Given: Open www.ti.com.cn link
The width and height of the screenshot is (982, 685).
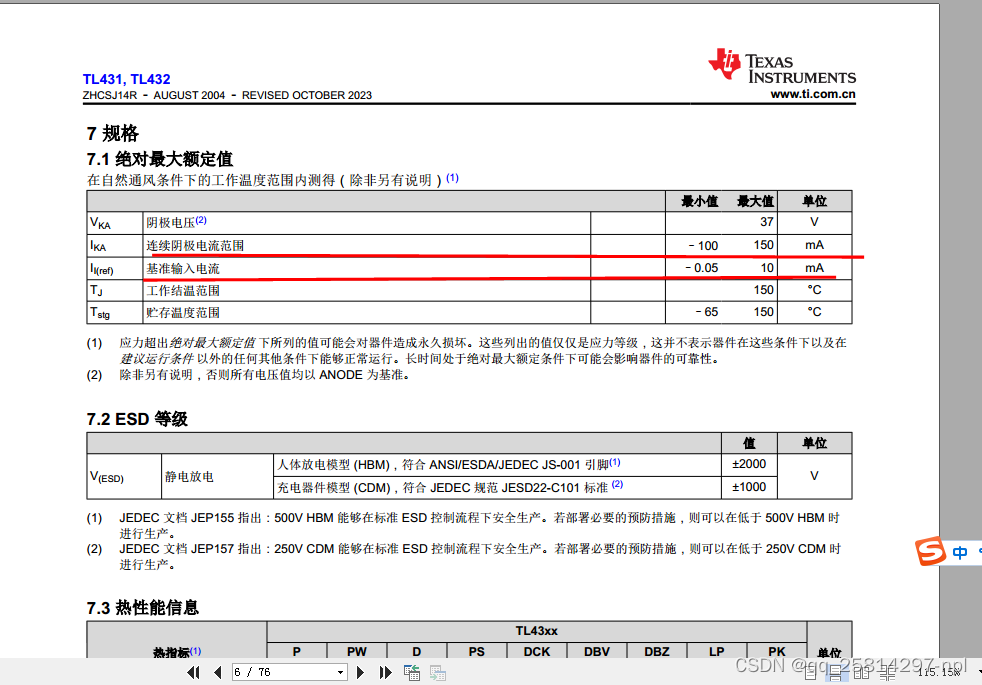Looking at the screenshot, I should point(813,94).
